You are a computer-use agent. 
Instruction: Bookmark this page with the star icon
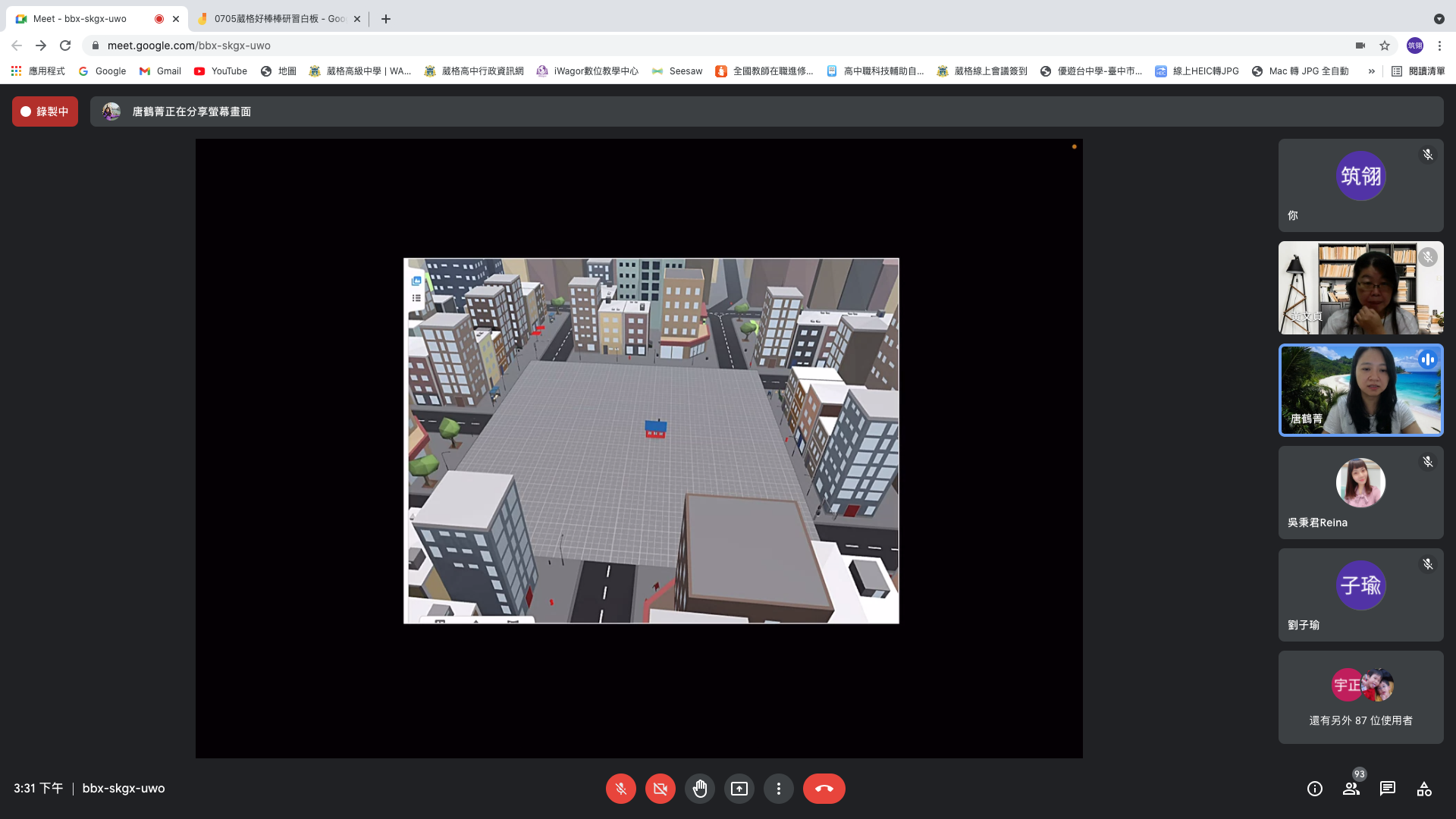[1385, 45]
